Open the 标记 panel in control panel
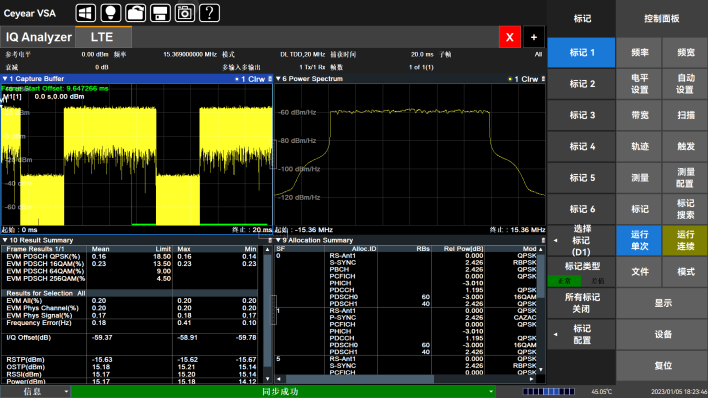Screen dimensions: 708x398 pos(639,209)
